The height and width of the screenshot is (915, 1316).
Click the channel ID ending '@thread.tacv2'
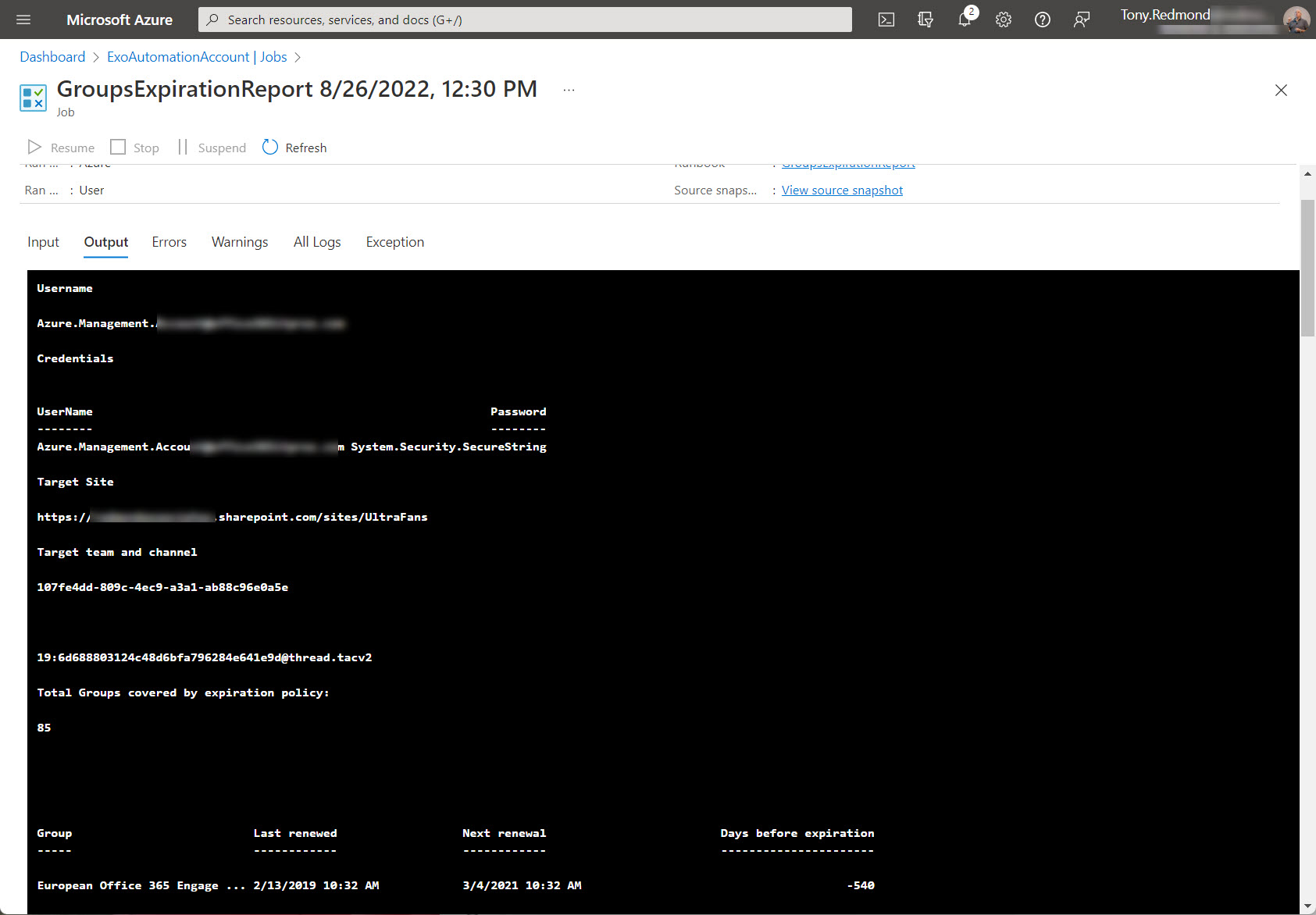pos(205,657)
